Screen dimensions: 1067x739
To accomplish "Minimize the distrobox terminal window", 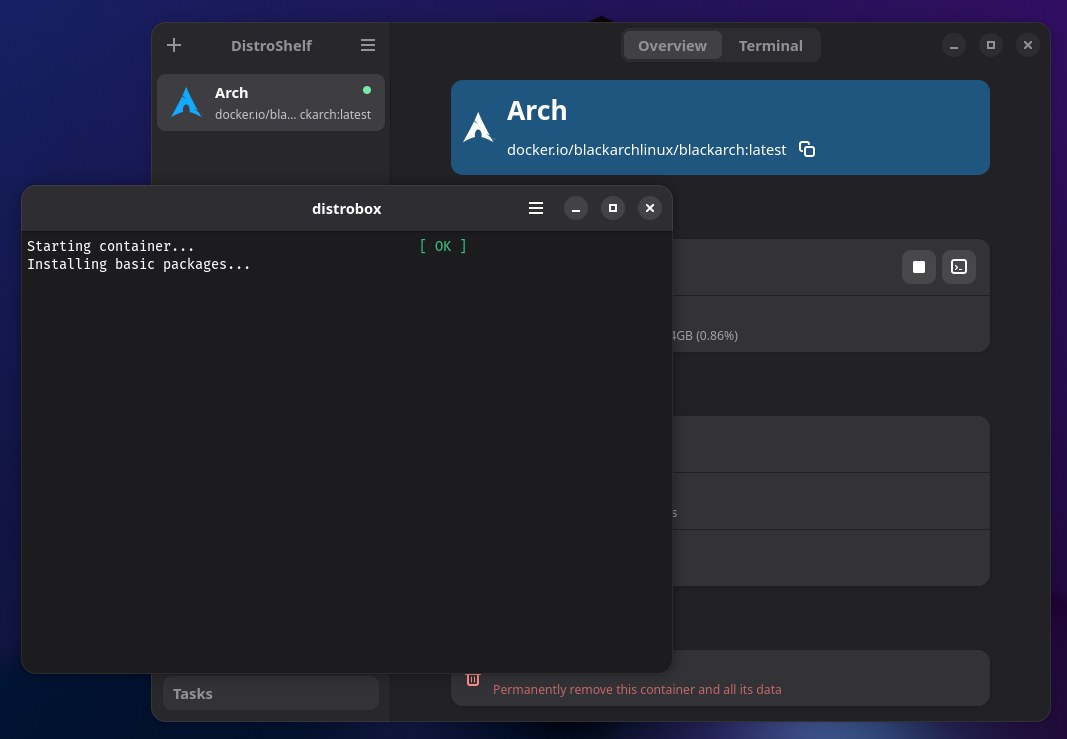I will 576,208.
